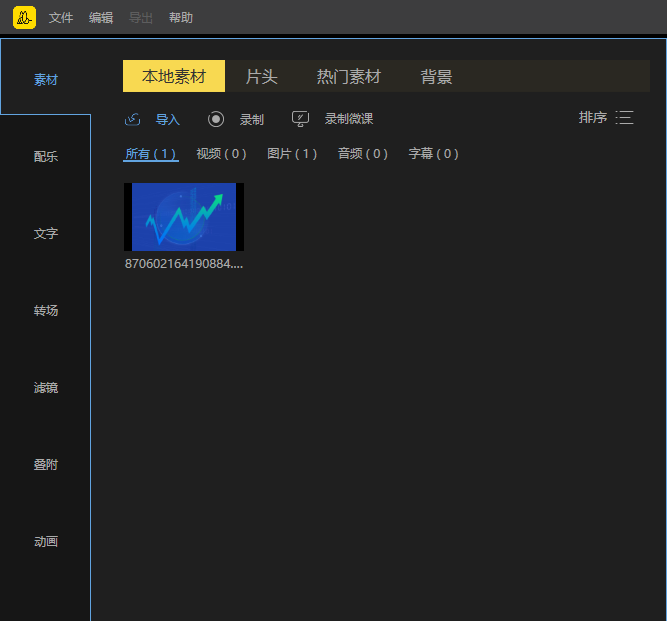Click the circular record icon

tap(216, 119)
